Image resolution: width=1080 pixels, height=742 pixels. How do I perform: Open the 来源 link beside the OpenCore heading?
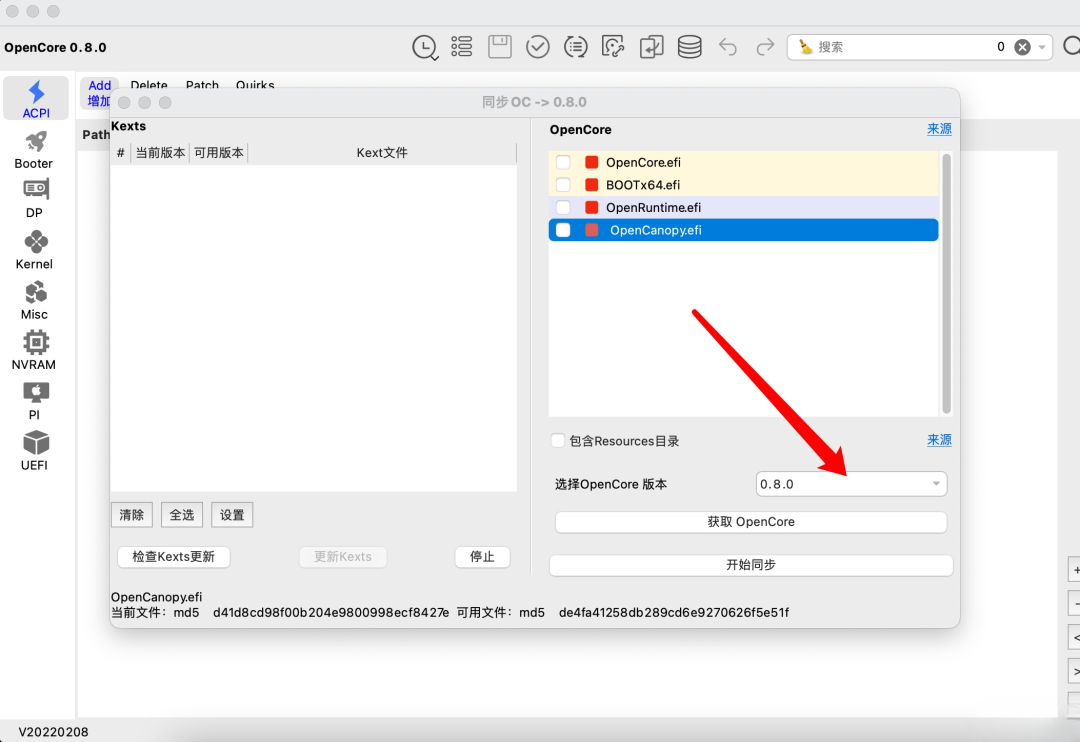tap(939, 129)
